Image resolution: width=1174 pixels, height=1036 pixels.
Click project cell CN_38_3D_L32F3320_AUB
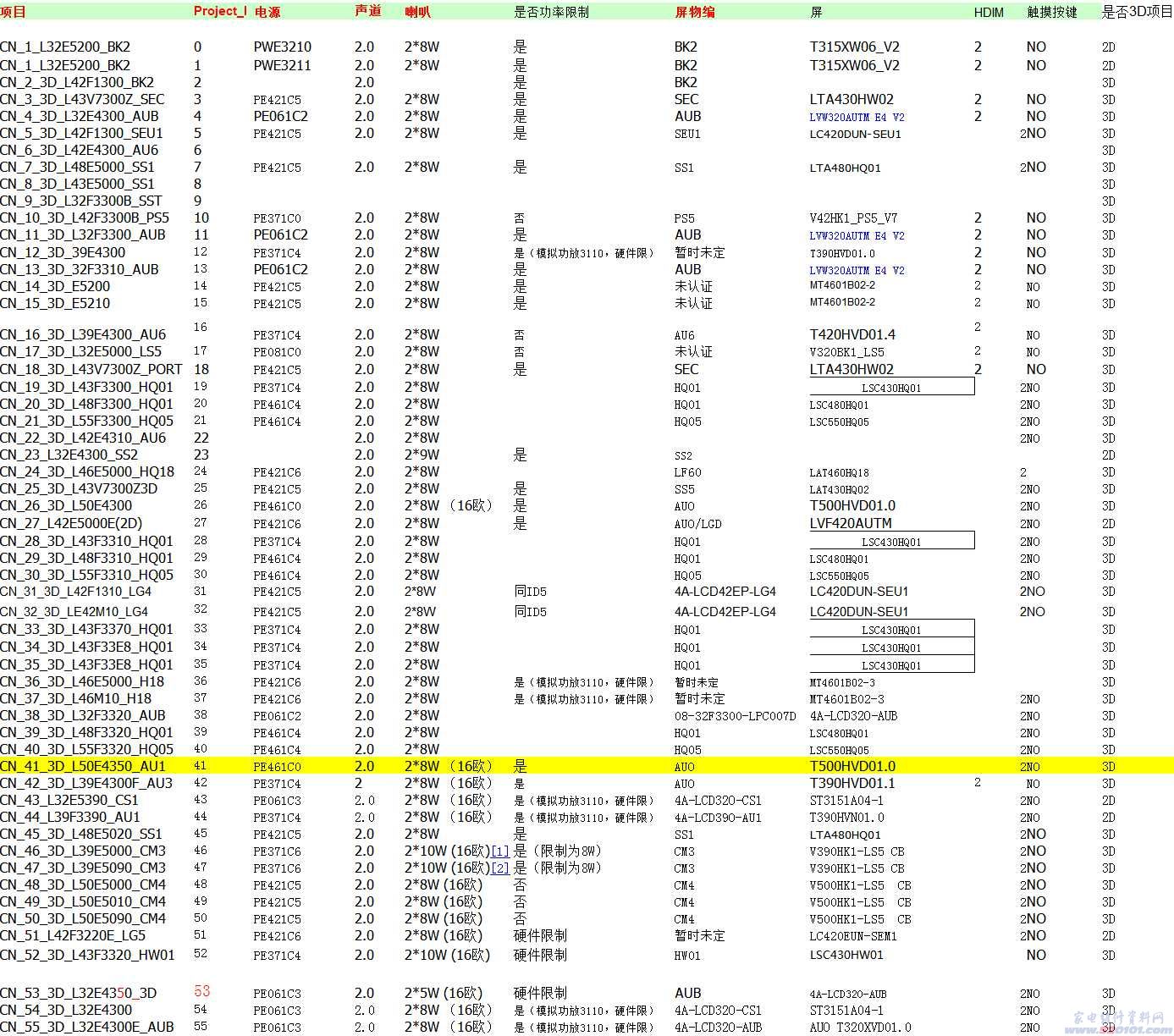pyautogui.click(x=83, y=716)
